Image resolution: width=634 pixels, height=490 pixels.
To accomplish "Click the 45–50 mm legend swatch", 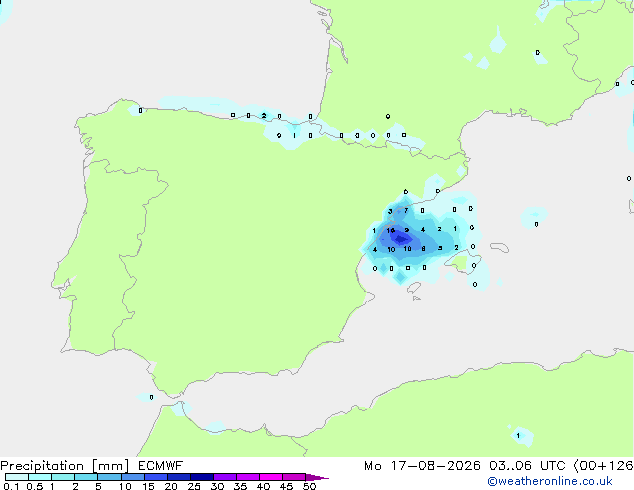I will [x=294, y=477].
